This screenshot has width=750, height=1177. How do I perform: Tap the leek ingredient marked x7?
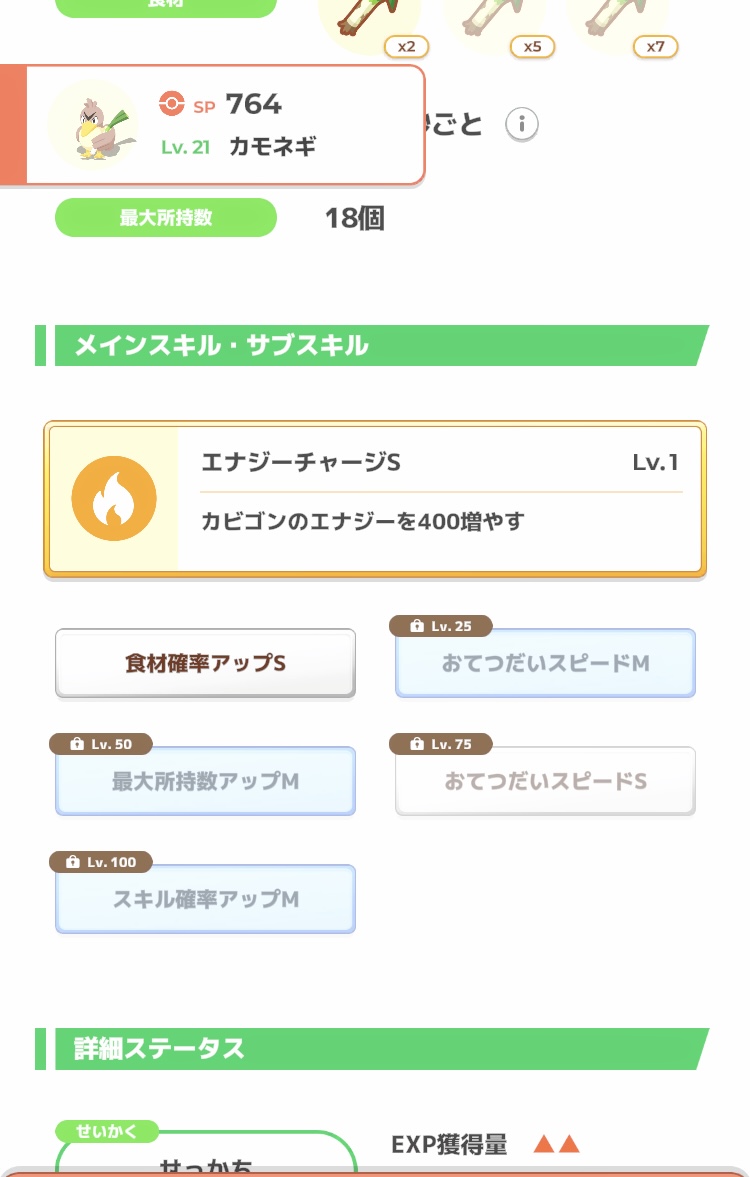pos(618,22)
